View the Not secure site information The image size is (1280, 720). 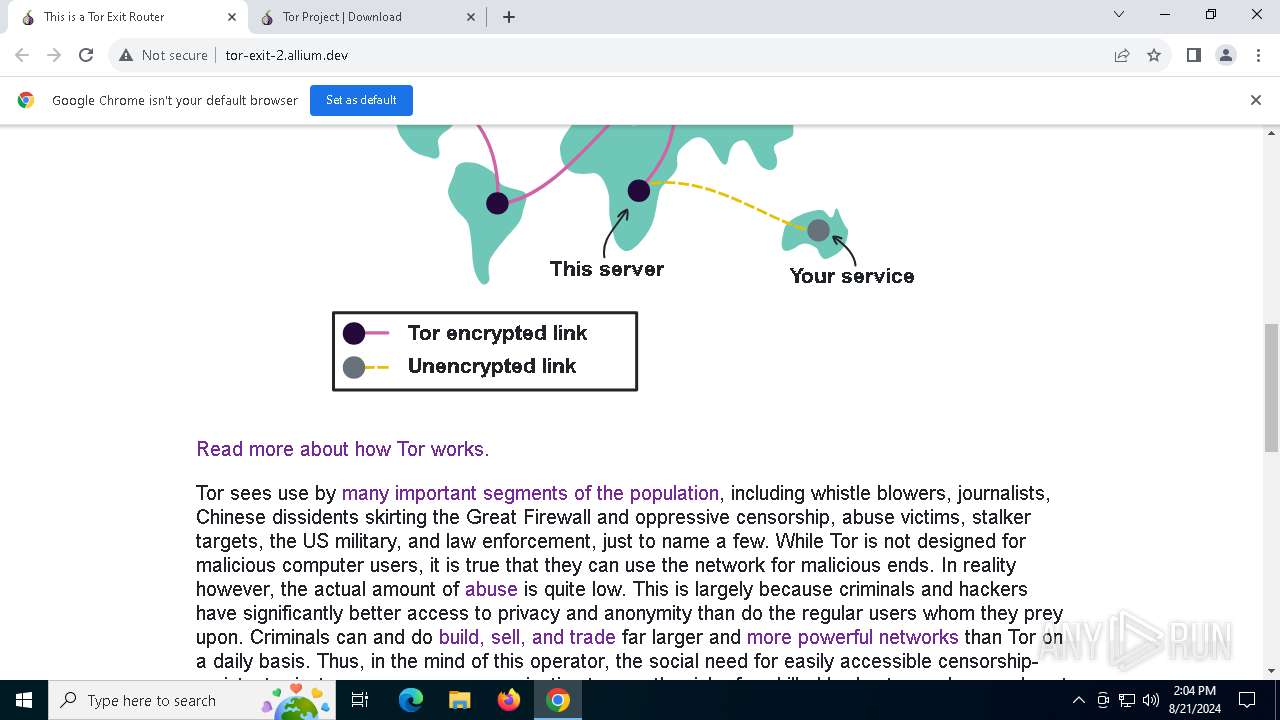pyautogui.click(x=163, y=55)
